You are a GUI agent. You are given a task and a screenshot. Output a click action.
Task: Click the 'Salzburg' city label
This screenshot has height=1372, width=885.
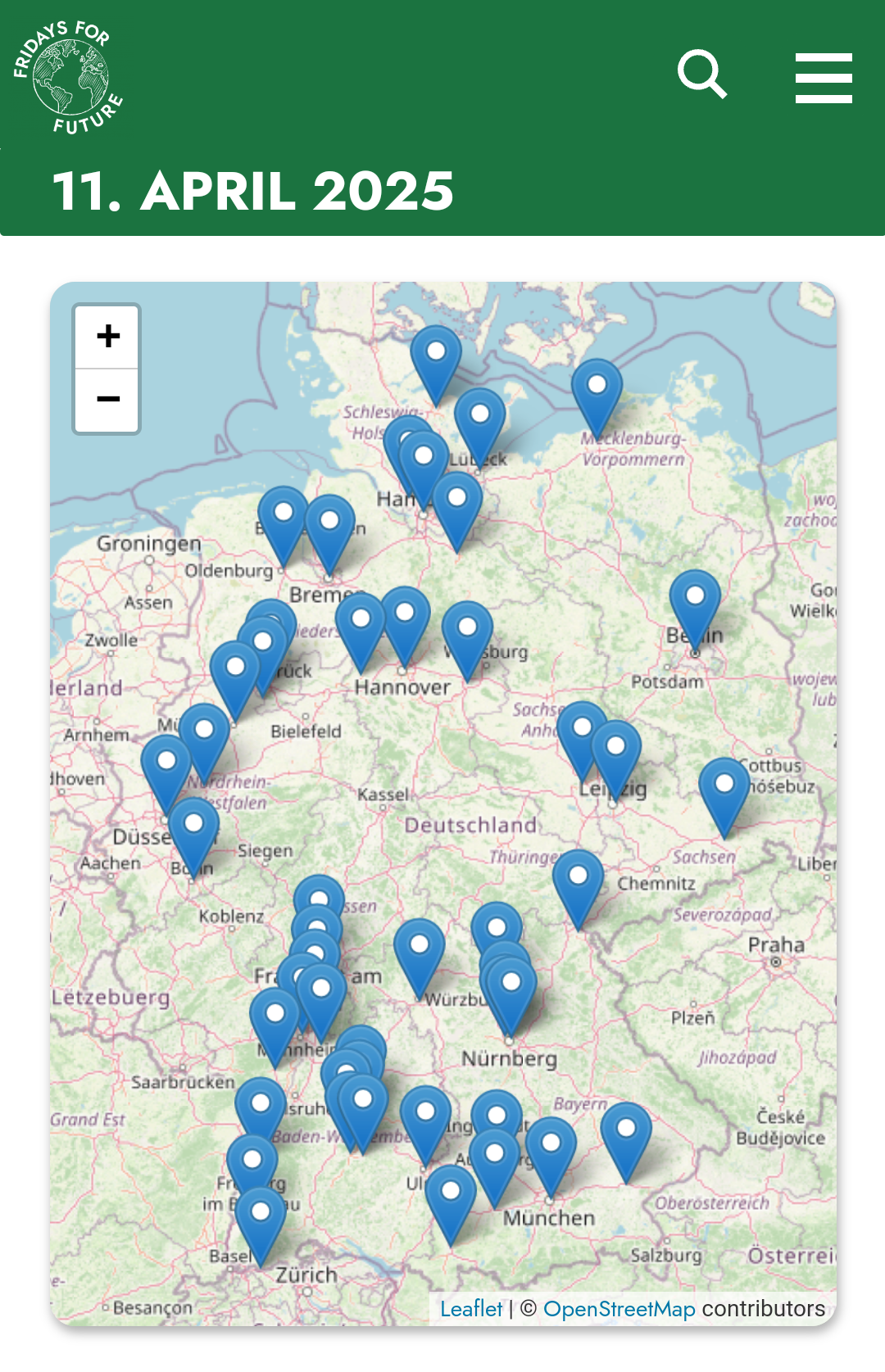pos(666,1256)
